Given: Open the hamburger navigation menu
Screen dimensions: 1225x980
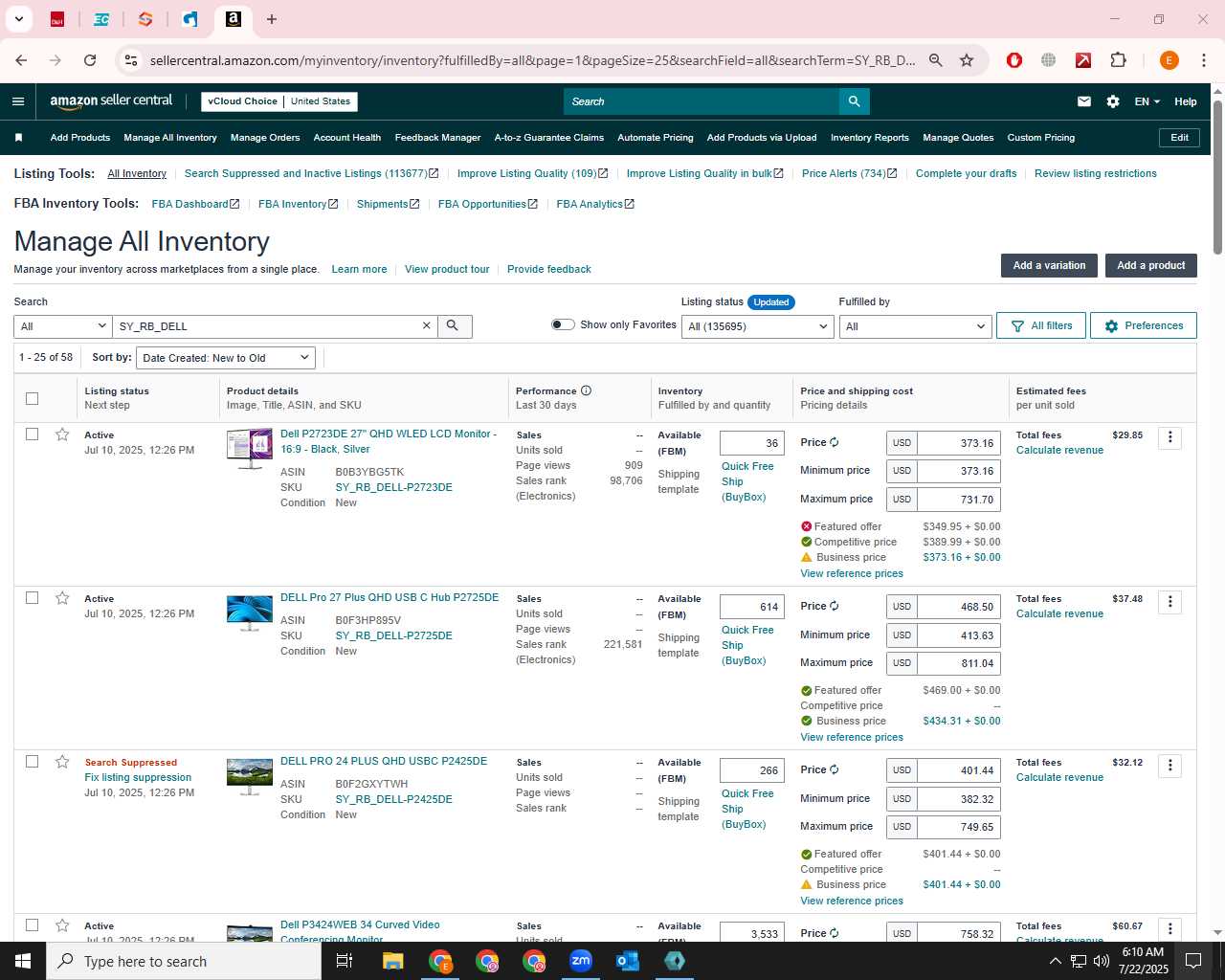Looking at the screenshot, I should point(18,101).
